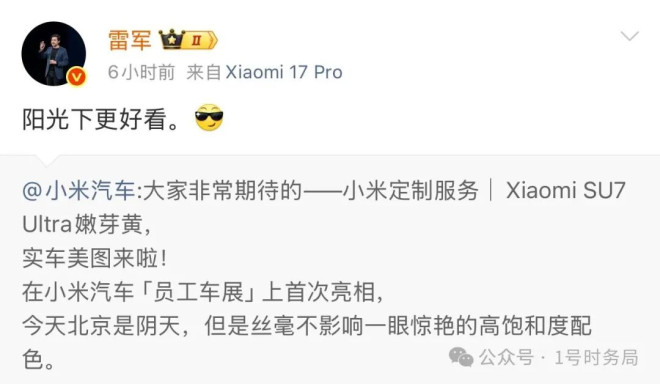Image resolution: width=660 pixels, height=384 pixels.
Task: Click the repost card pointer triangle
Action: 46,160
